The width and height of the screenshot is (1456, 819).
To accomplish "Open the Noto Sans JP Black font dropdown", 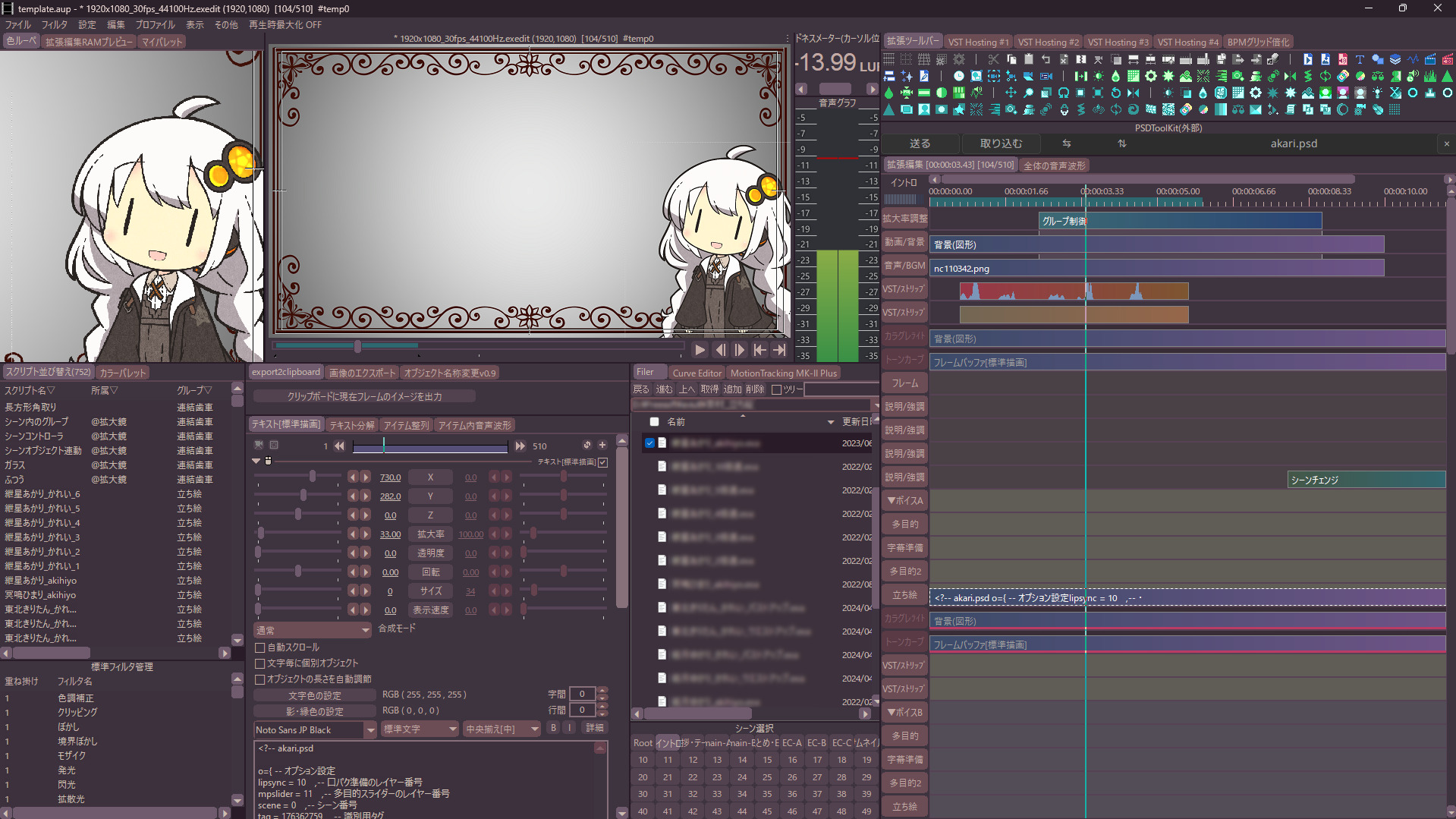I will [370, 729].
